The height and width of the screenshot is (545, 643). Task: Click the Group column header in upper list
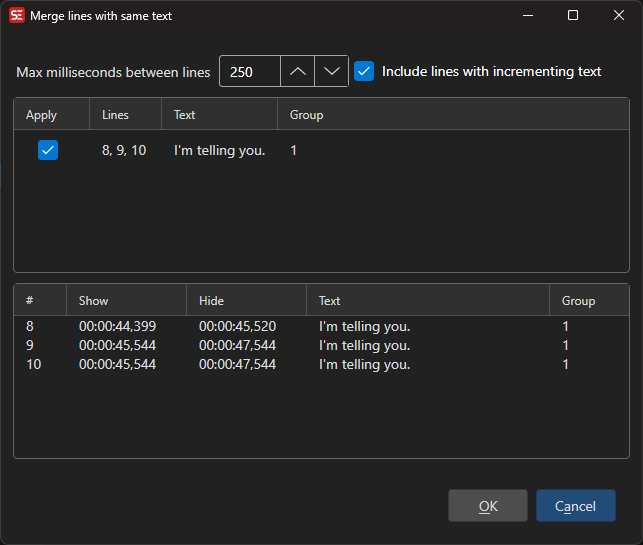[x=306, y=115]
